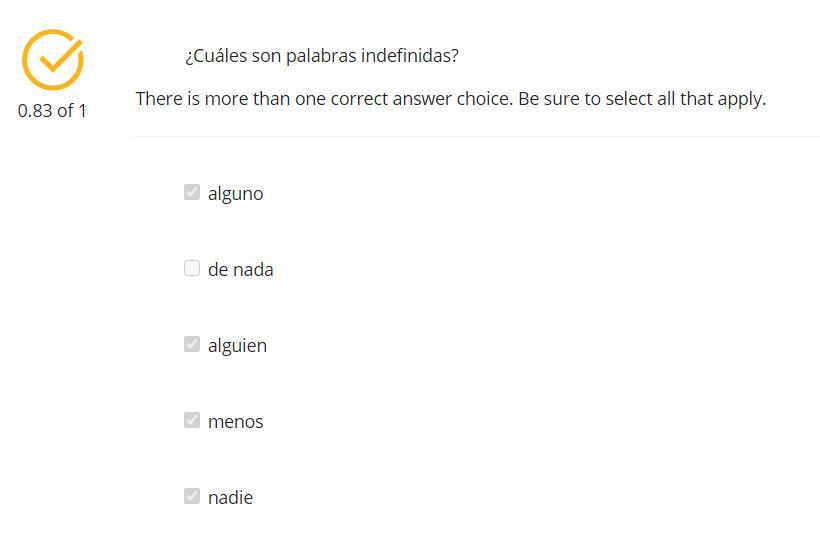
Task: Click the horizontal divider below the instructions
Action: (x=476, y=136)
